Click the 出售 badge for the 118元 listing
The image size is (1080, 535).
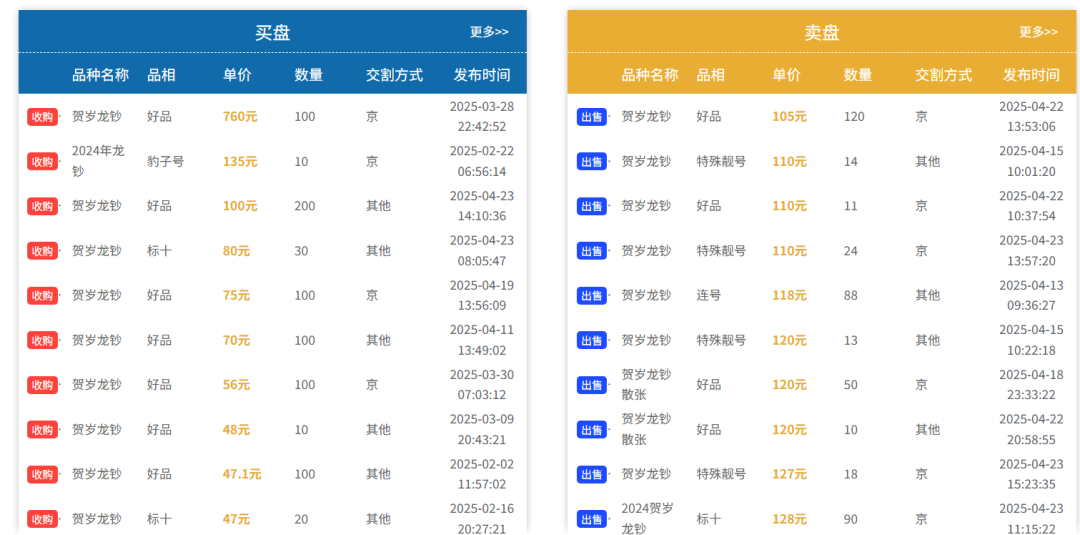pos(591,295)
